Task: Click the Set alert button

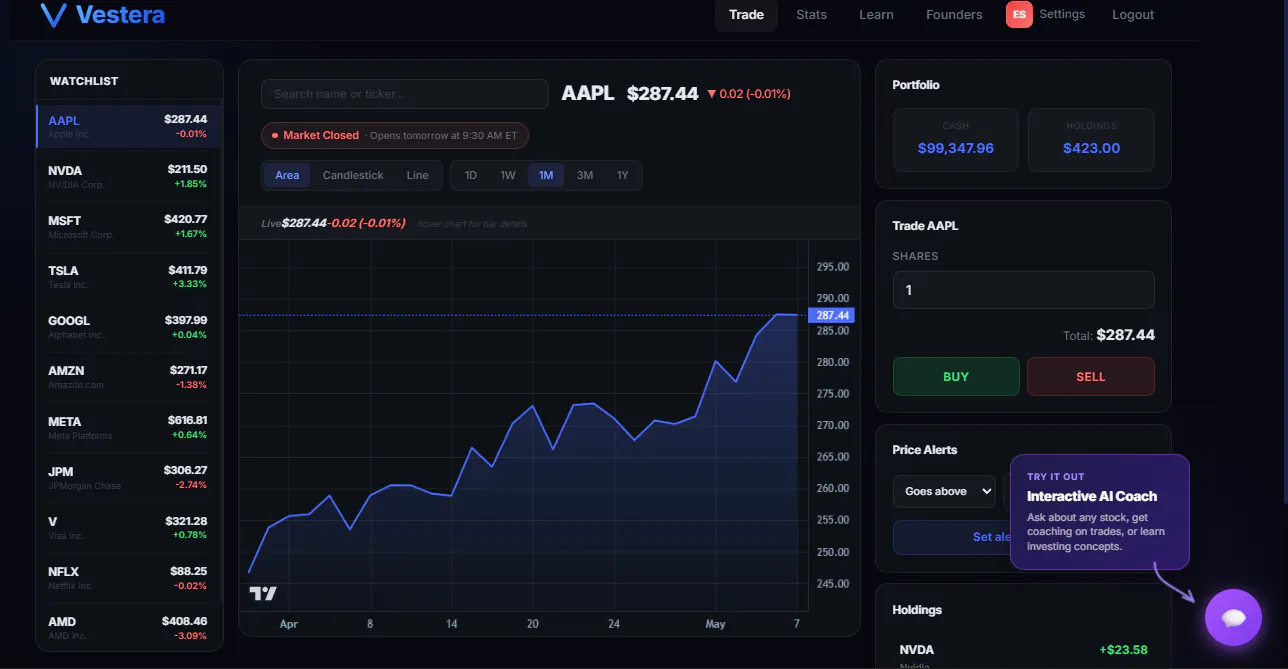Action: (951, 537)
